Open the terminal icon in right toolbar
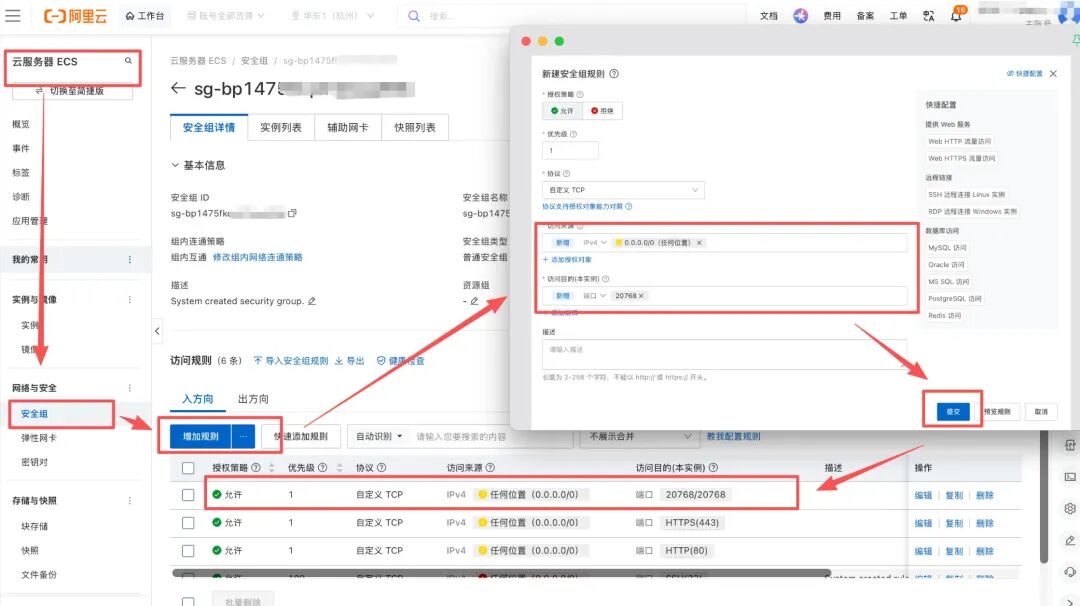 (x=1070, y=477)
